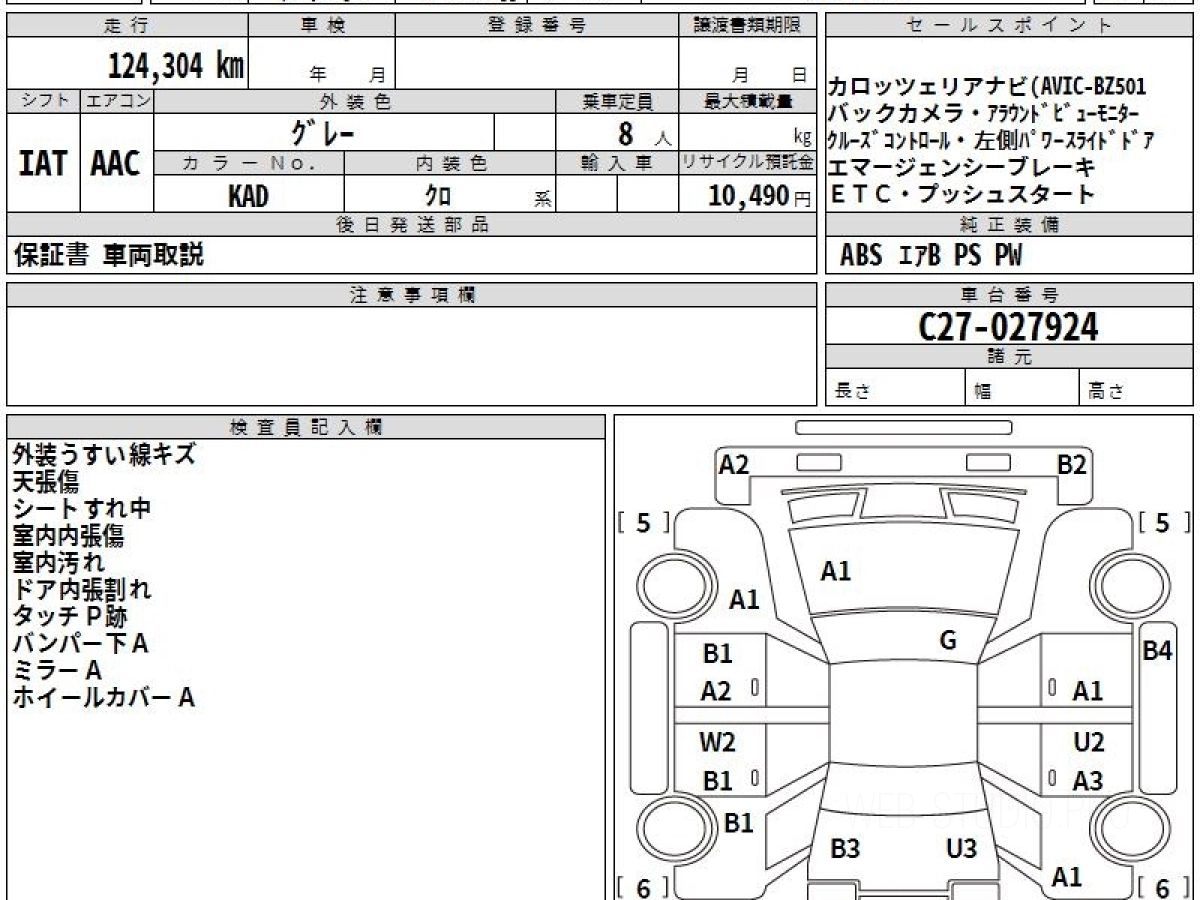Click the 後日発送部品 header
The height and width of the screenshot is (900, 1200).
pos(411,224)
